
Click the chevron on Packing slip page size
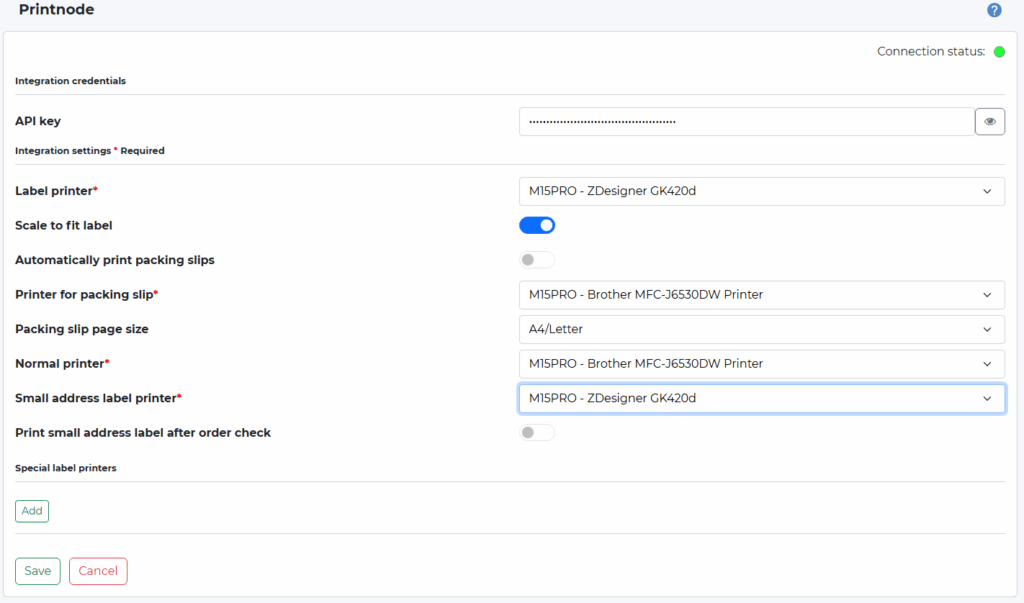[x=985, y=329]
